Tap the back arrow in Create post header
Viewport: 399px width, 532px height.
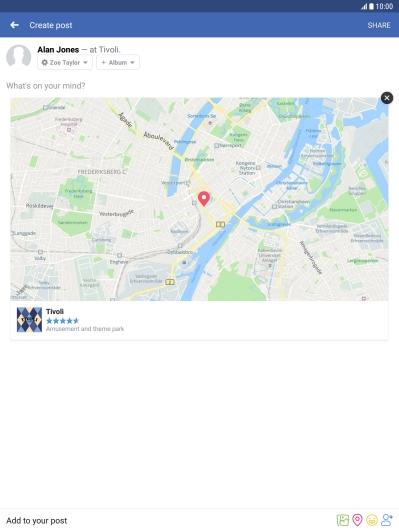[14, 25]
